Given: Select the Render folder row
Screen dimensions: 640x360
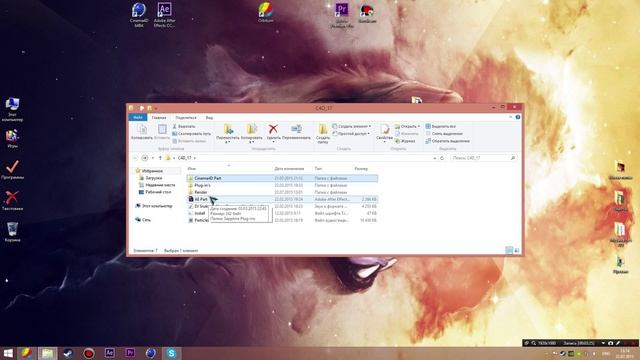Looking at the screenshot, I should tap(282, 192).
